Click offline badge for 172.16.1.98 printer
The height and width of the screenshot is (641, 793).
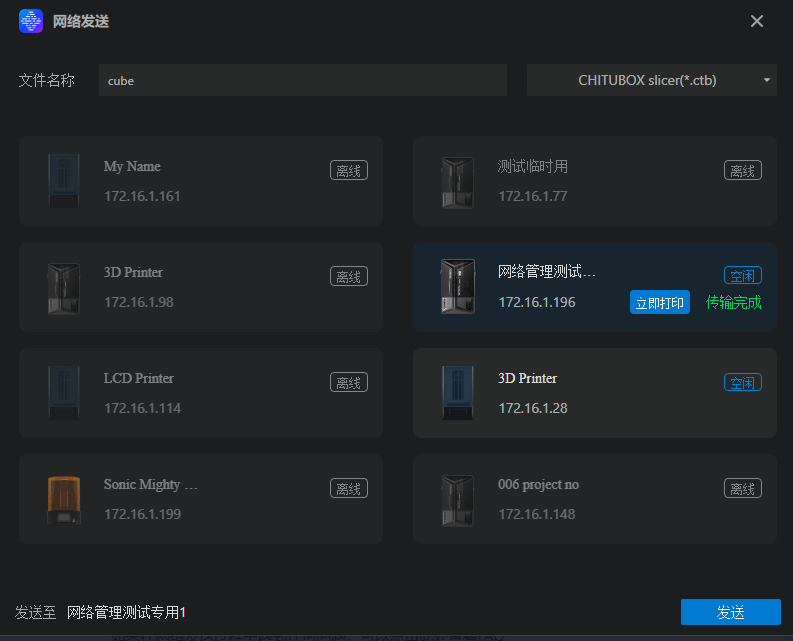pos(348,276)
